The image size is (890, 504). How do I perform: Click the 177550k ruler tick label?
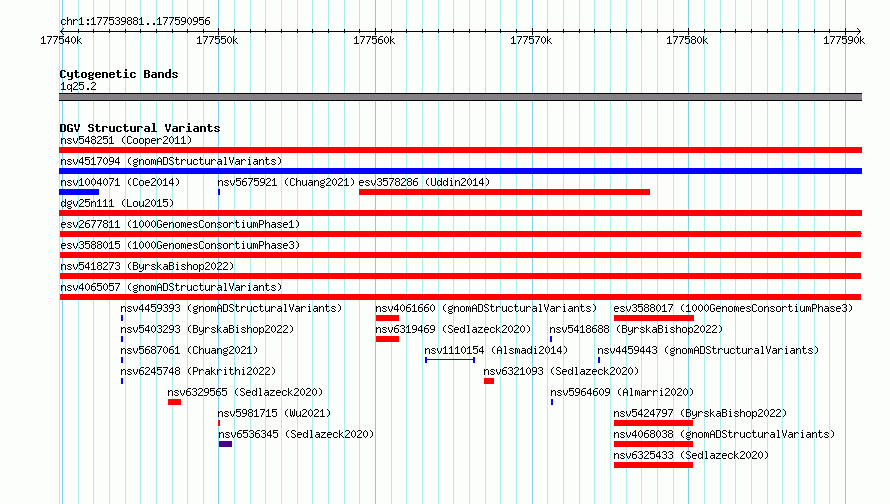[217, 40]
